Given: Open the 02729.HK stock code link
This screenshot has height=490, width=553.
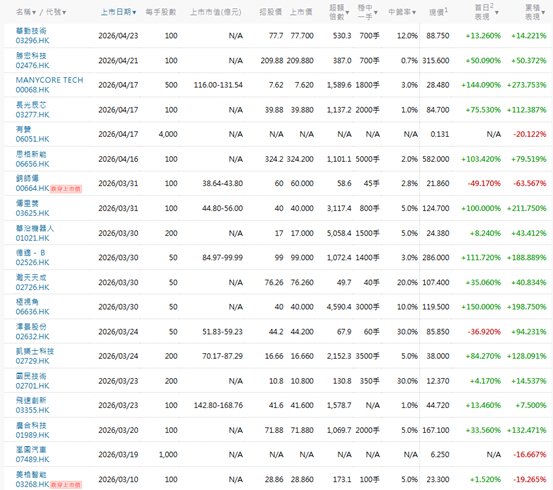Looking at the screenshot, I should pos(32,361).
